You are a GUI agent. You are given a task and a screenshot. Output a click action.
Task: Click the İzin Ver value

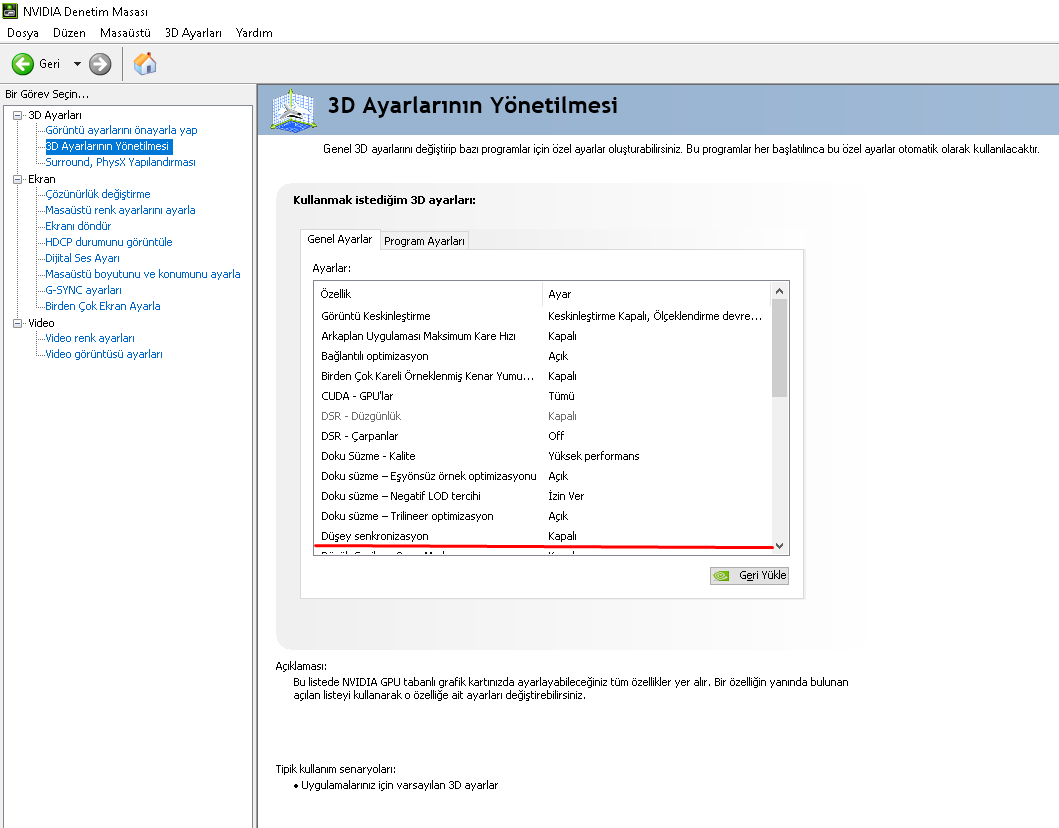566,496
